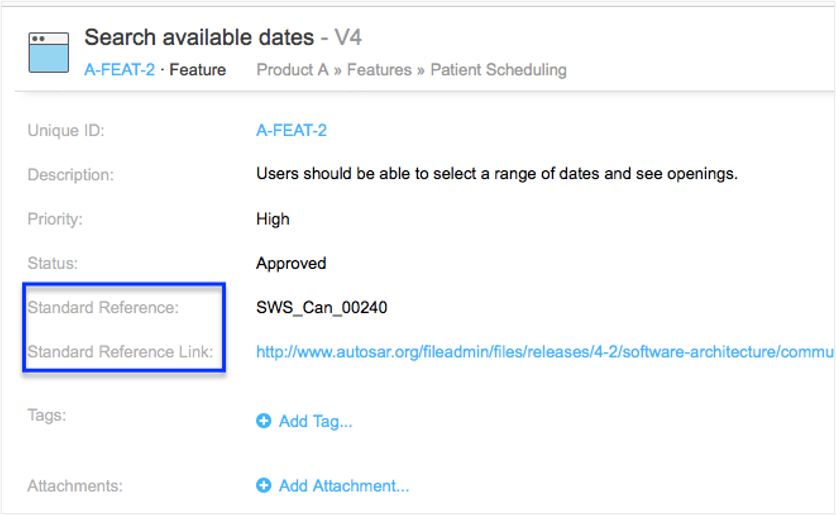Open Patient Scheduling in the breadcrumb
Image resolution: width=836 pixels, height=515 pixels.
(498, 70)
